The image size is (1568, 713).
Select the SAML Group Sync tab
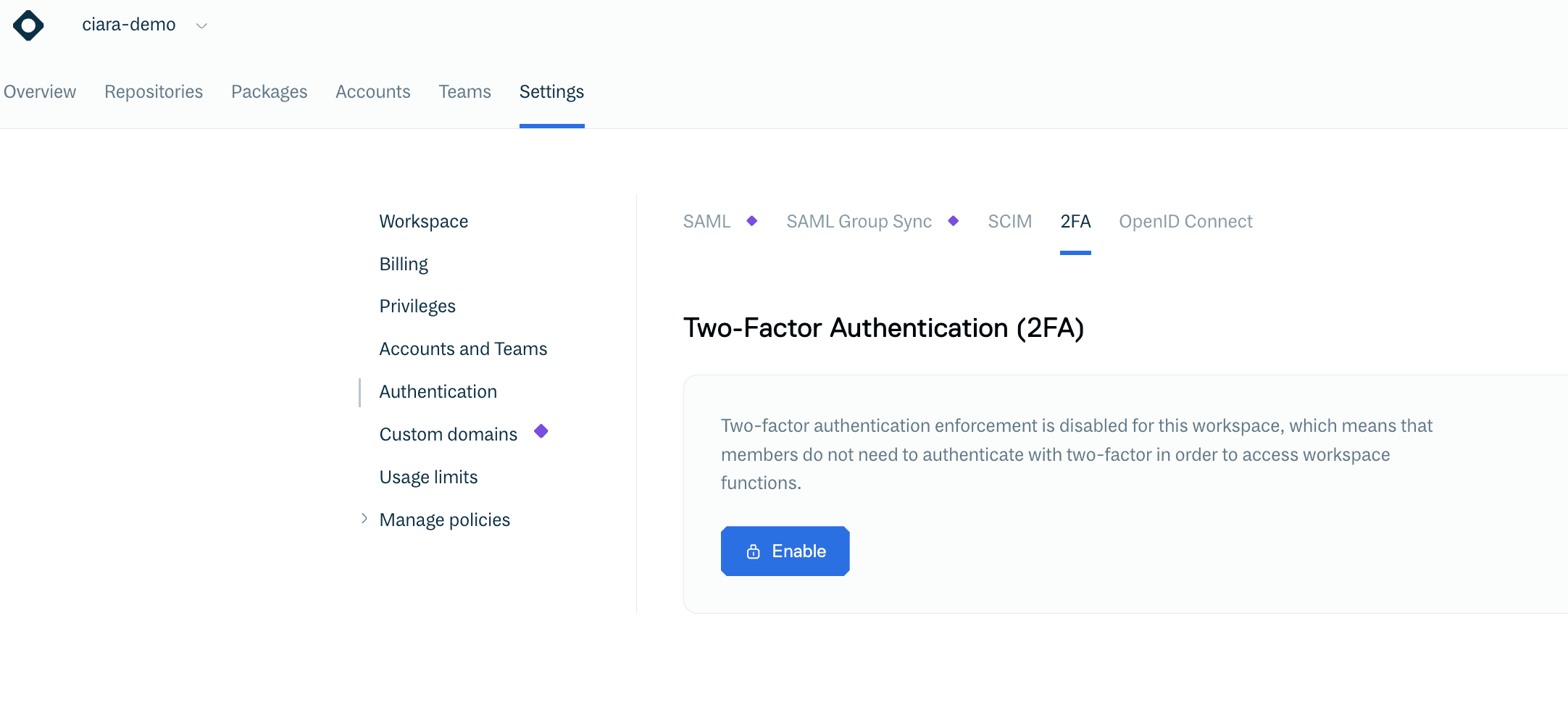point(859,222)
